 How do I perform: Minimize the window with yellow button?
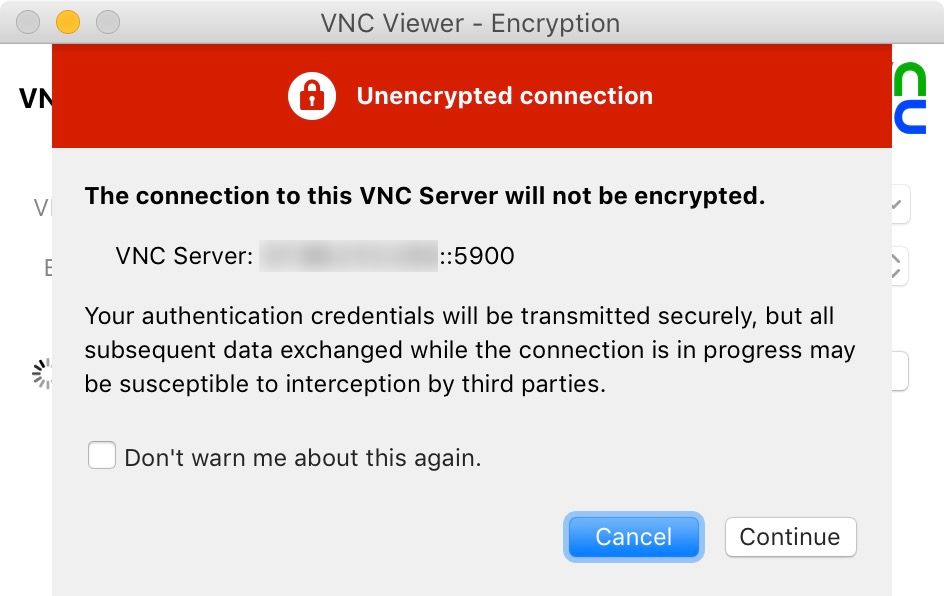tap(68, 22)
